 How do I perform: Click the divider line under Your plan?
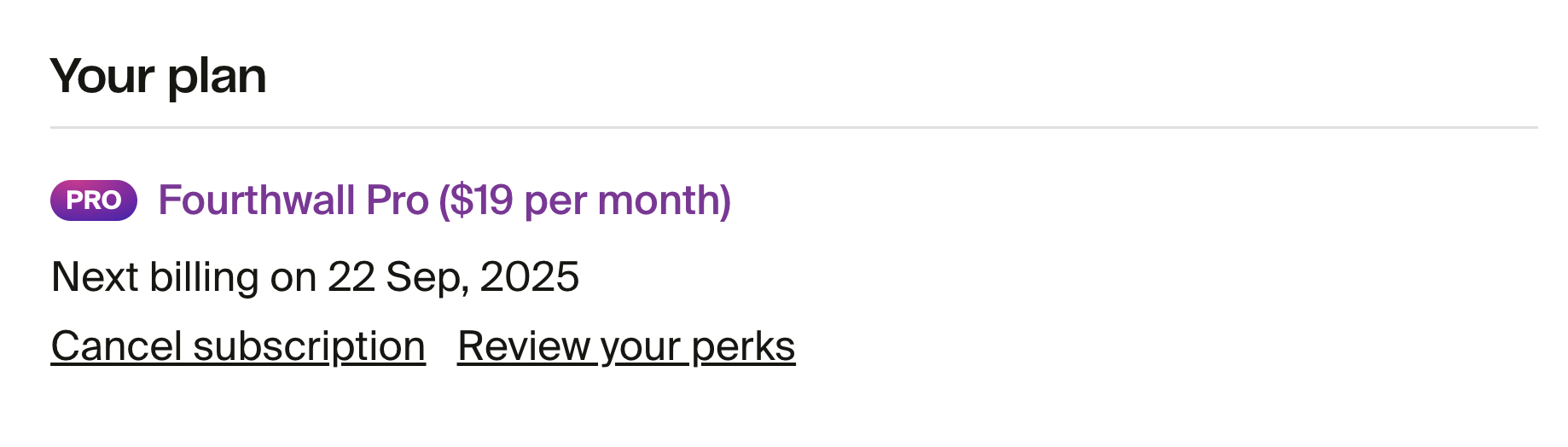(x=793, y=128)
